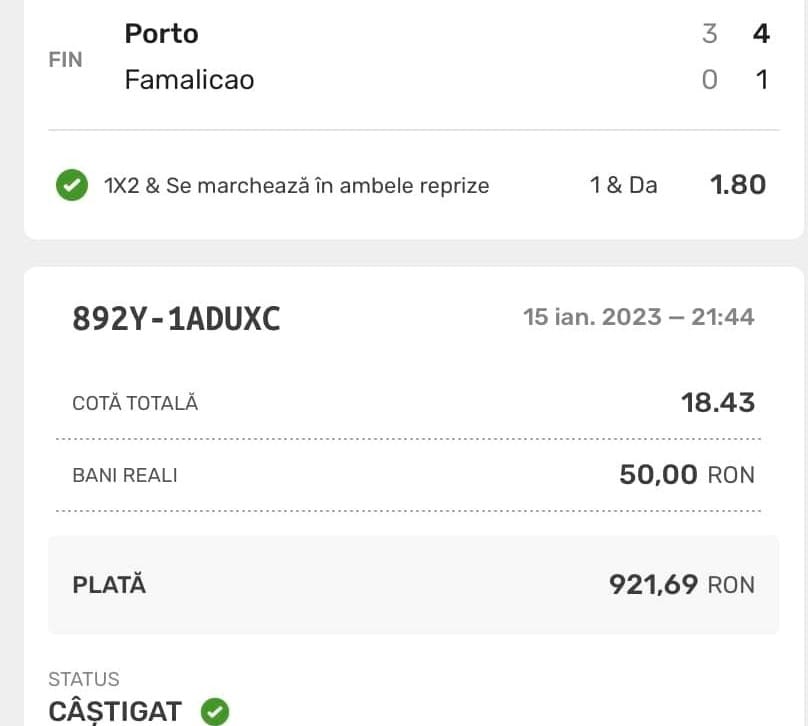Screen dimensions: 808x726
Task: Click the total odds value 18.43
Action: [718, 403]
